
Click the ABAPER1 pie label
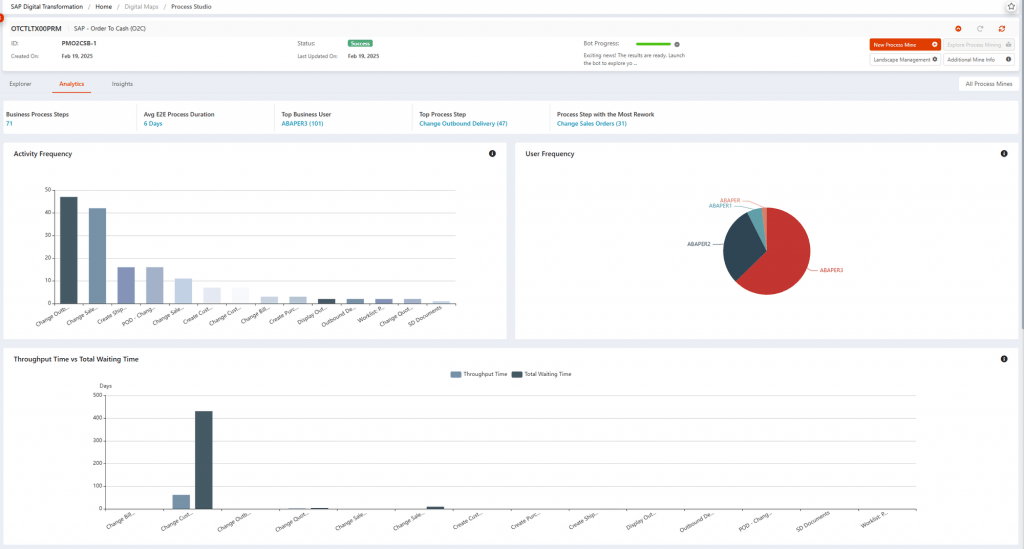click(x=720, y=206)
